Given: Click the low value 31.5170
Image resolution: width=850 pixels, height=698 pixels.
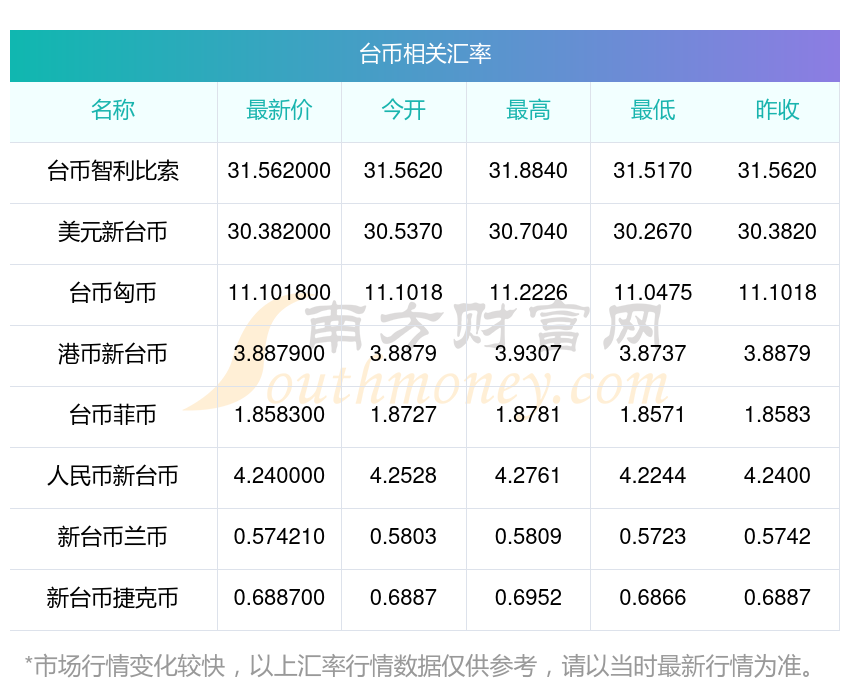Looking at the screenshot, I should (x=653, y=171).
